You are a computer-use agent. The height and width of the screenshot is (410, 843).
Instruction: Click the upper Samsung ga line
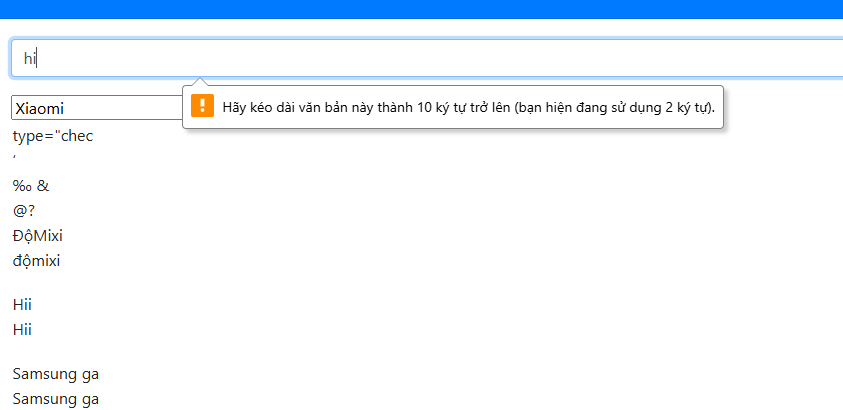pos(56,375)
